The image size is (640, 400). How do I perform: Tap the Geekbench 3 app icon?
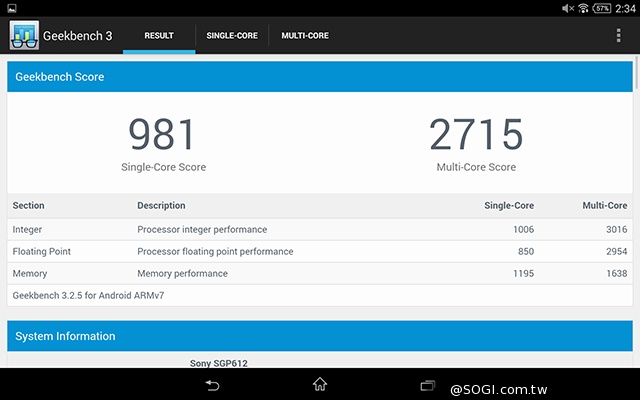[x=24, y=36]
